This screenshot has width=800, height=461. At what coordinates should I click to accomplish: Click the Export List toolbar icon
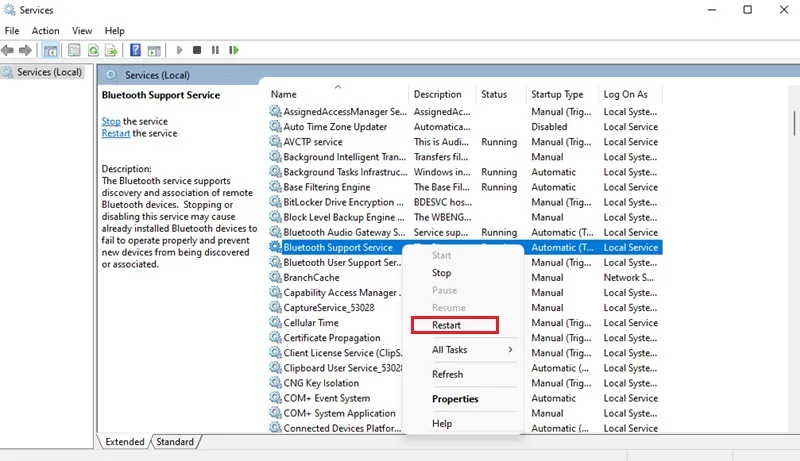111,50
